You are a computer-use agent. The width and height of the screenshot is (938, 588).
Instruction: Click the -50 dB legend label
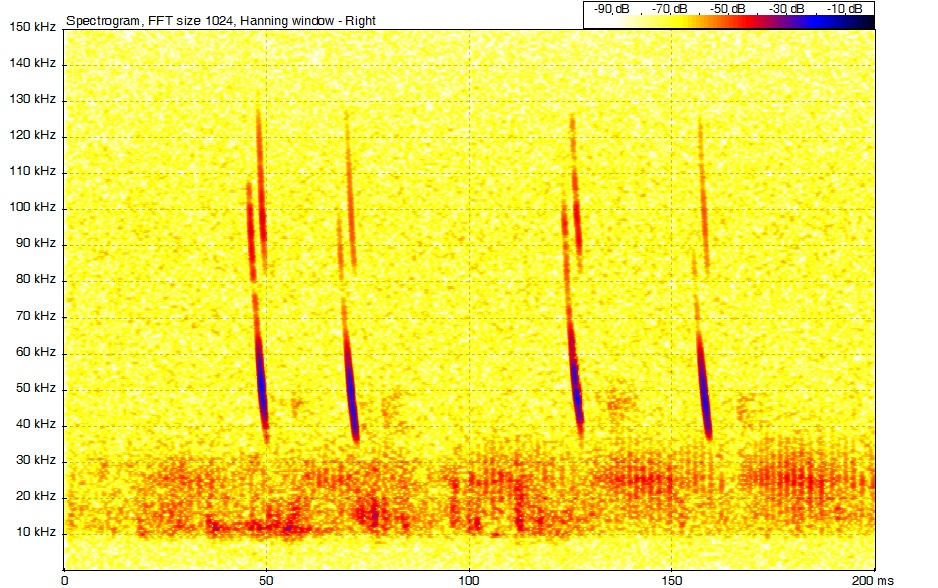click(727, 8)
